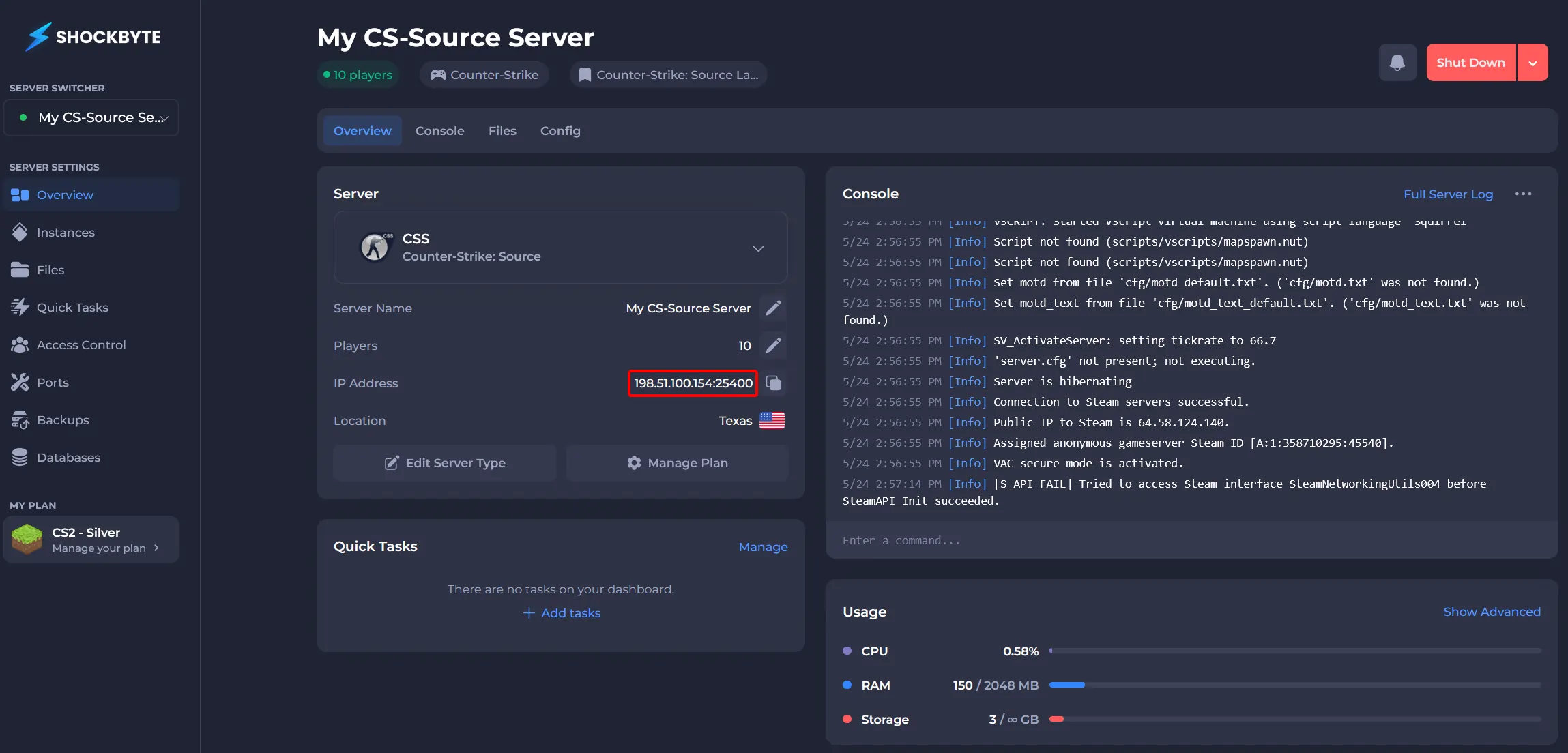Open Files in sidebar

click(x=91, y=270)
